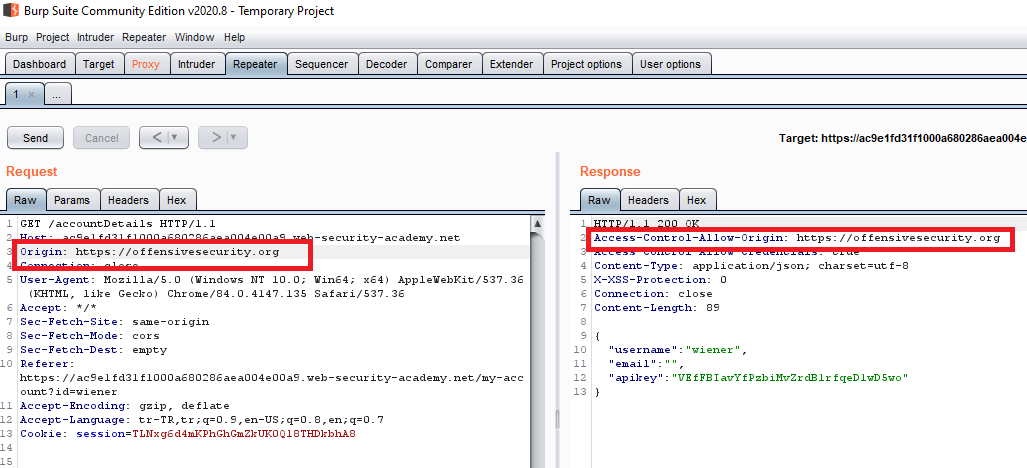
Task: Click the Sec-Fetch-Mode: cors line
Action: pyautogui.click(x=90, y=336)
